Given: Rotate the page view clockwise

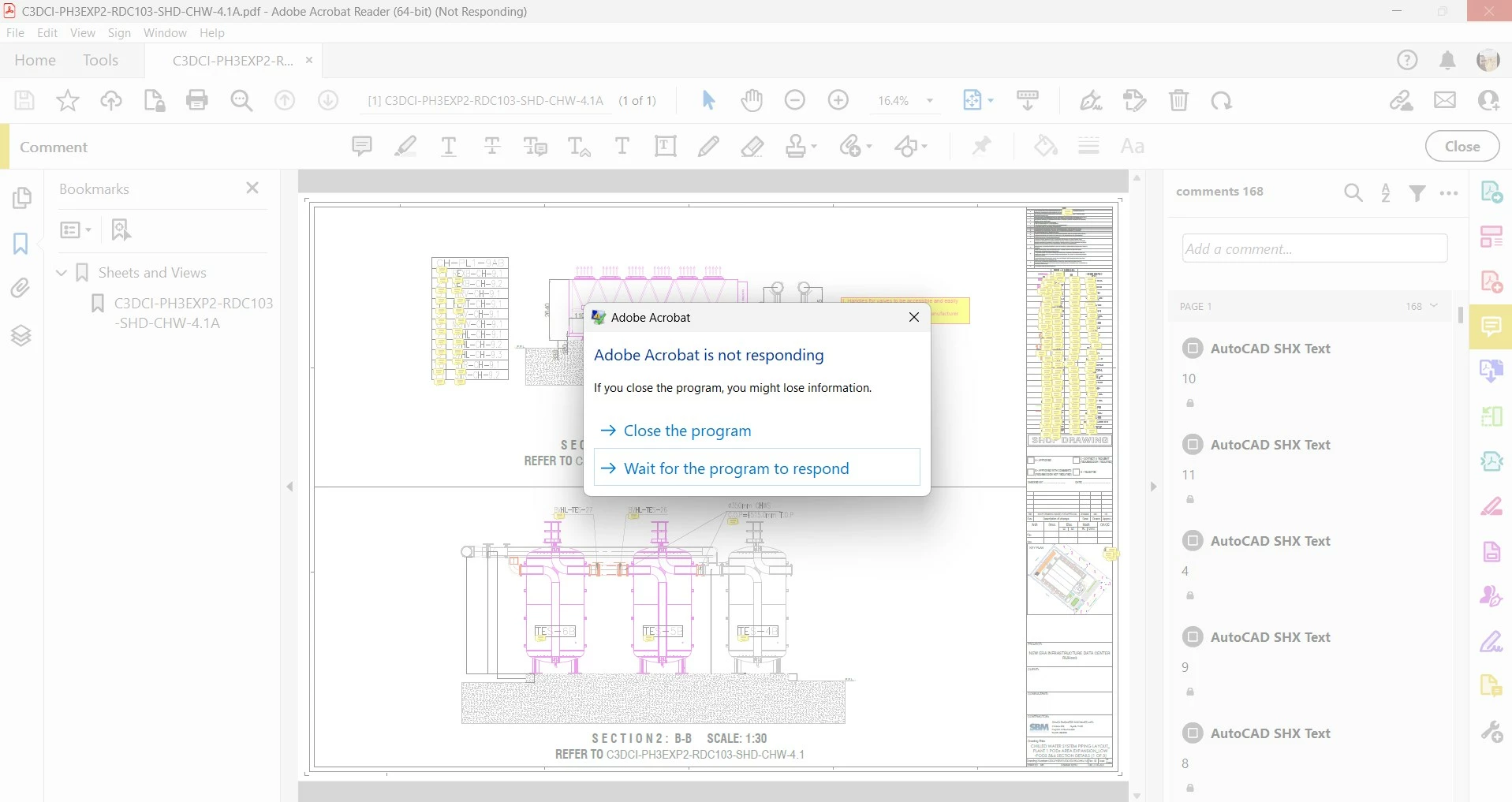Looking at the screenshot, I should coord(1222,100).
